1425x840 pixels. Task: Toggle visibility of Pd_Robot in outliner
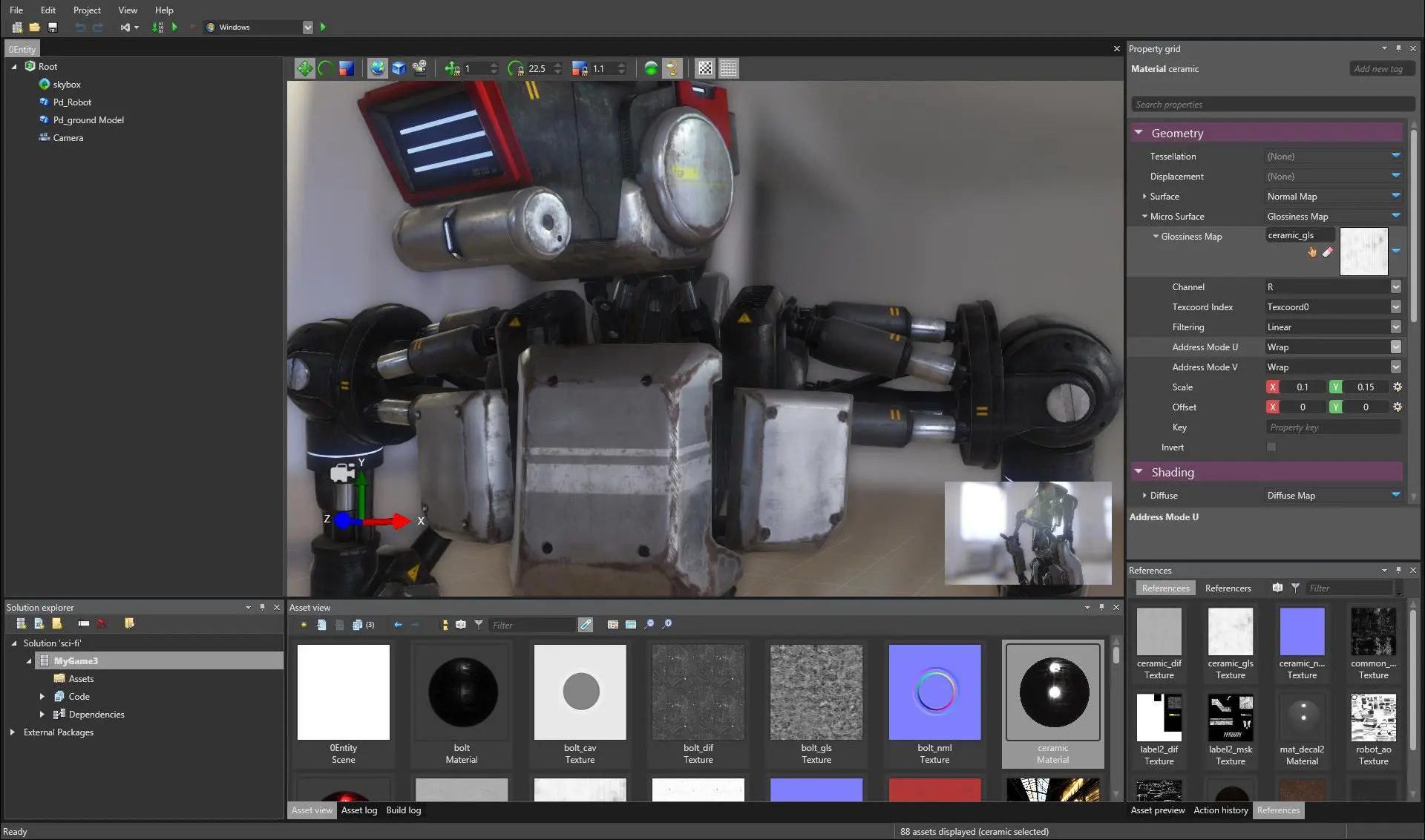coord(44,101)
